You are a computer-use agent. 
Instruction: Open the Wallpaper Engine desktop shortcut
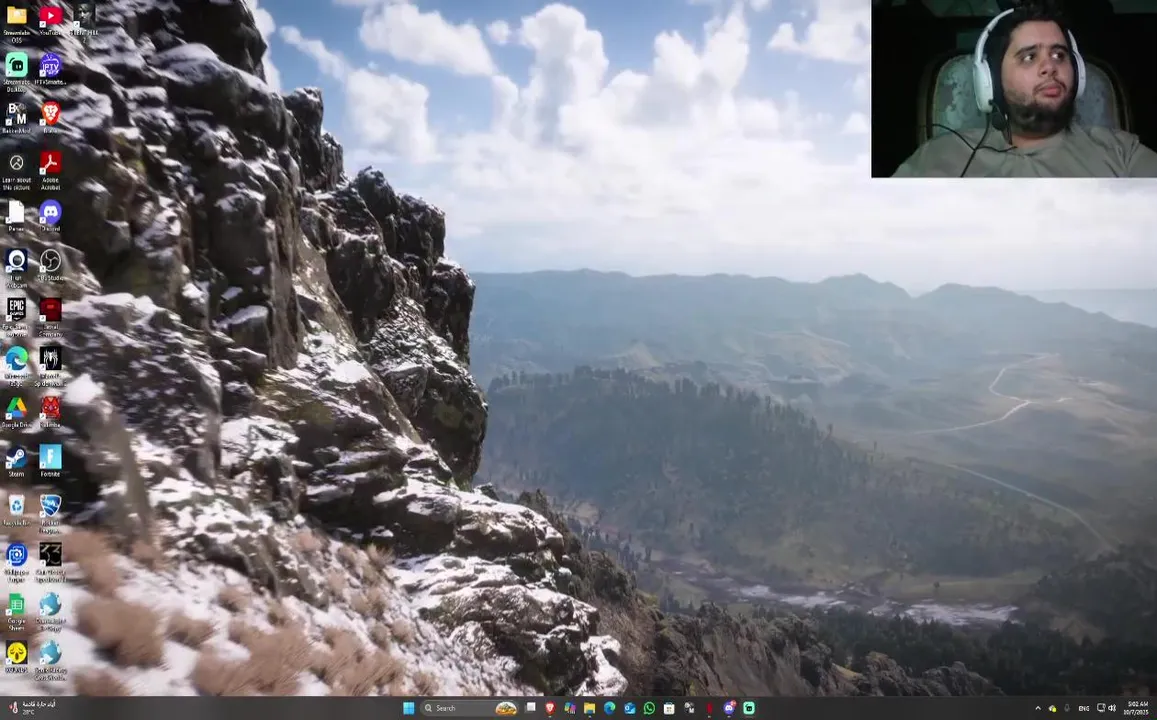[16, 562]
